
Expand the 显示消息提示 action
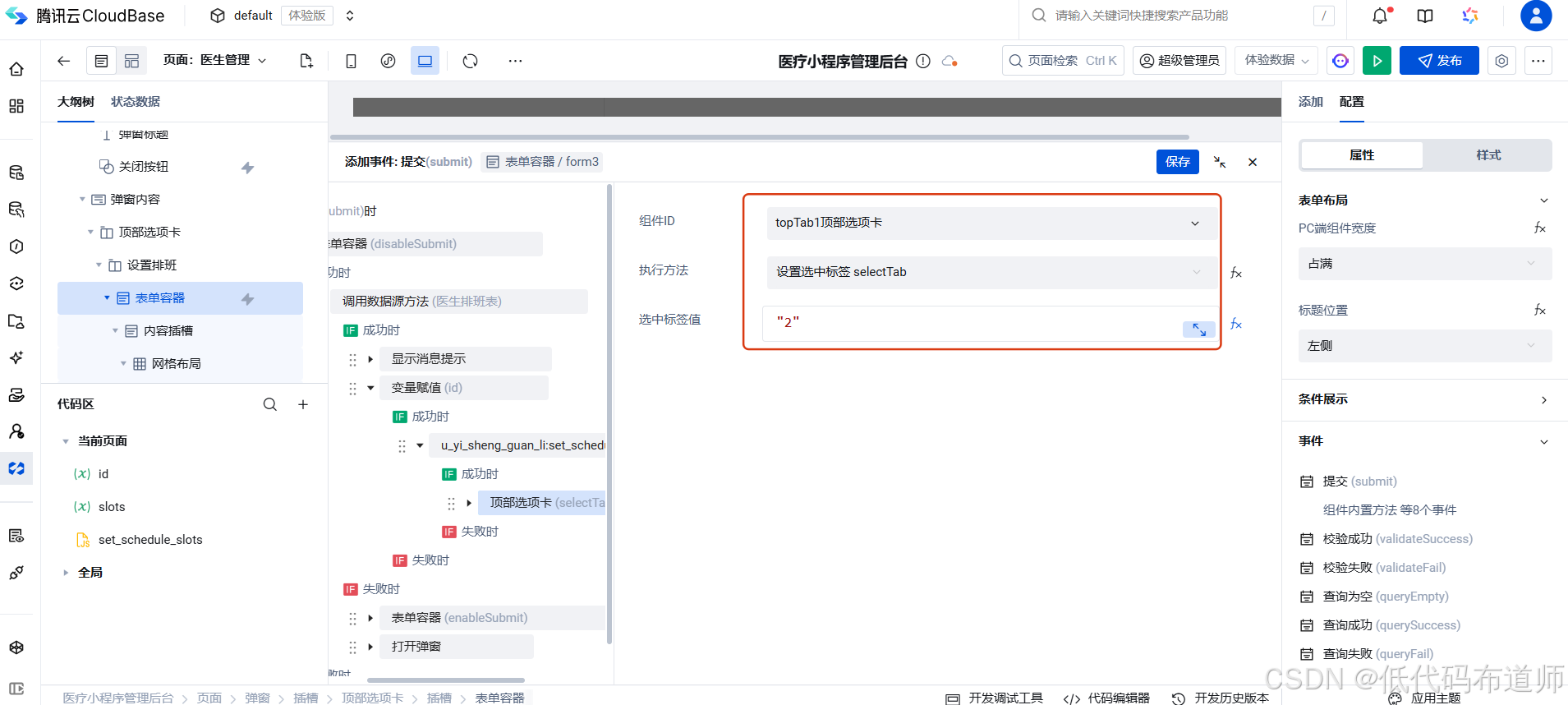370,359
